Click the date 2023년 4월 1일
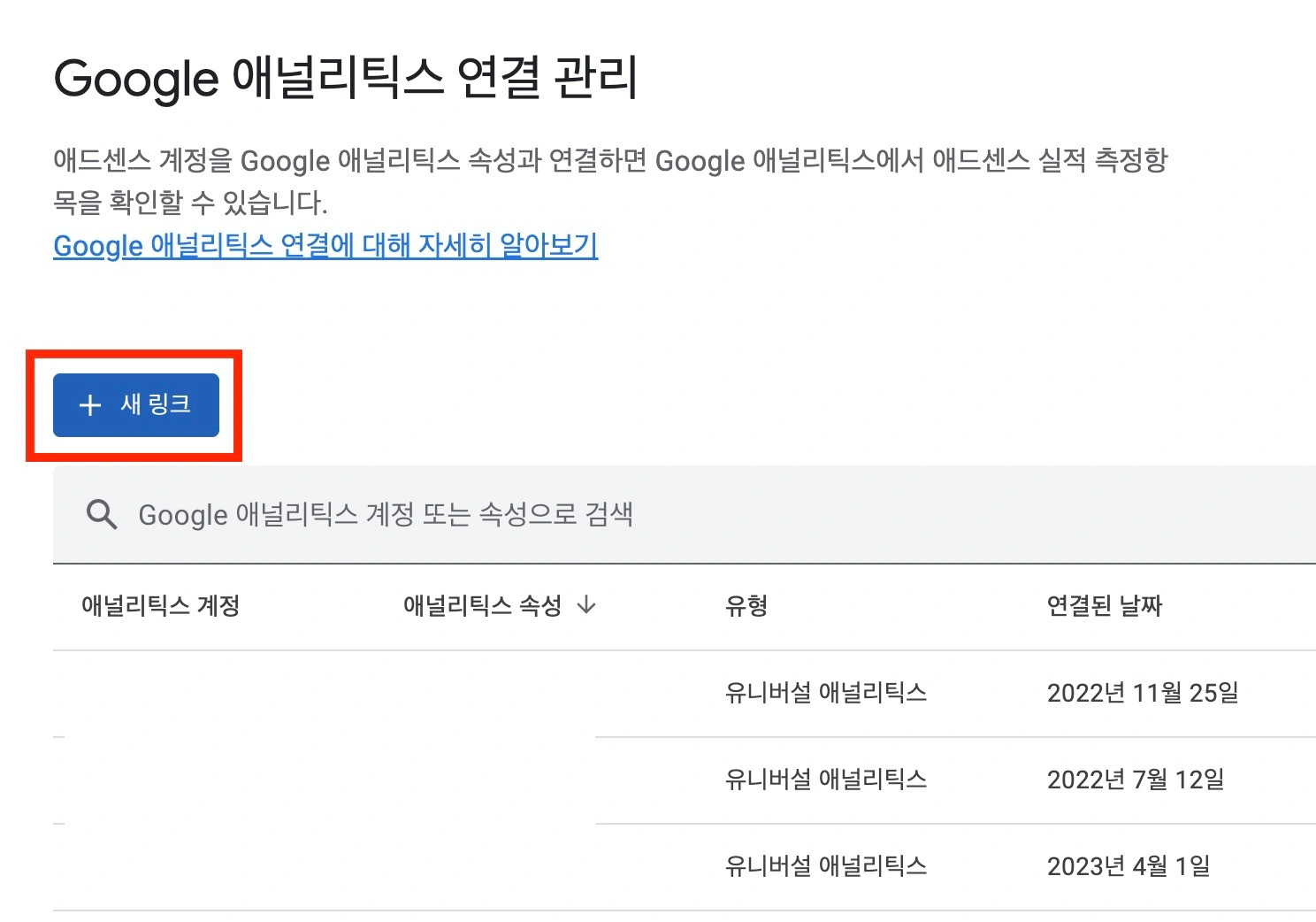Image resolution: width=1316 pixels, height=922 pixels. pos(1129,866)
